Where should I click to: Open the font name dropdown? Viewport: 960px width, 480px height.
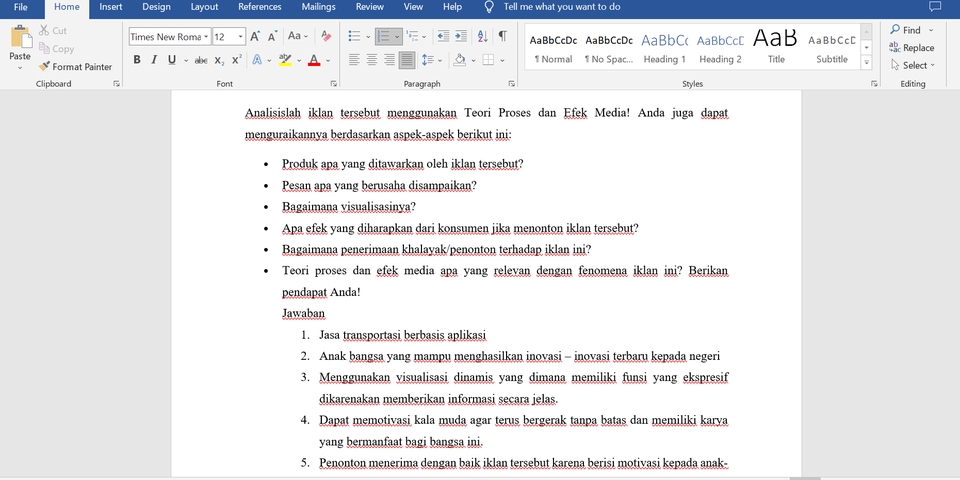[206, 37]
